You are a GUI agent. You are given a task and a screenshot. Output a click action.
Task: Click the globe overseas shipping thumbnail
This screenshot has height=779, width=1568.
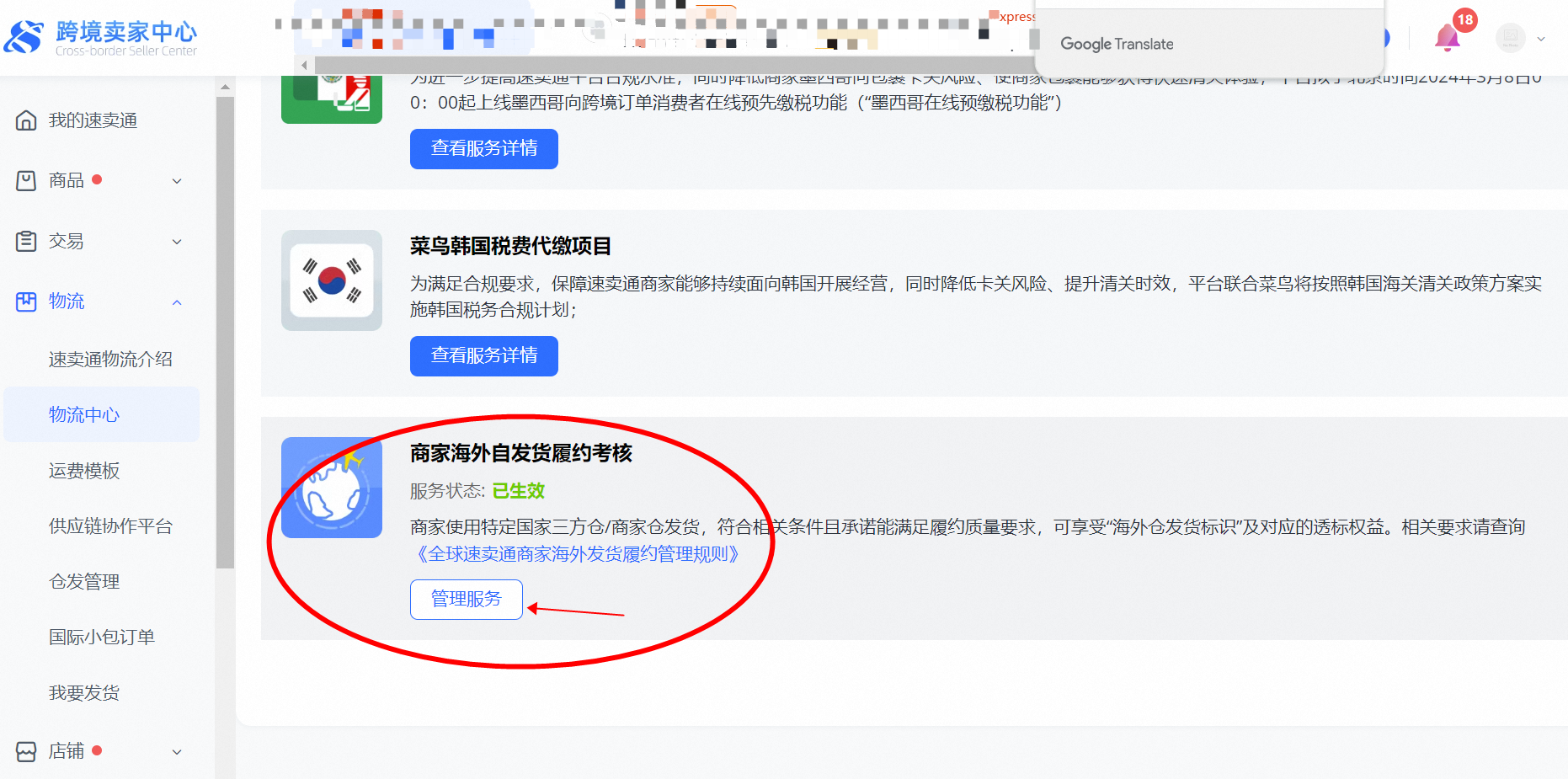tap(332, 488)
